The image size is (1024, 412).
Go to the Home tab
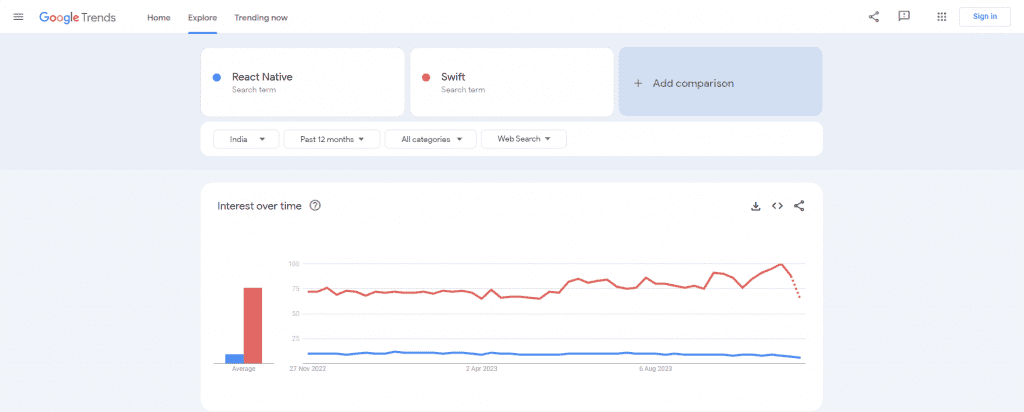coord(159,18)
